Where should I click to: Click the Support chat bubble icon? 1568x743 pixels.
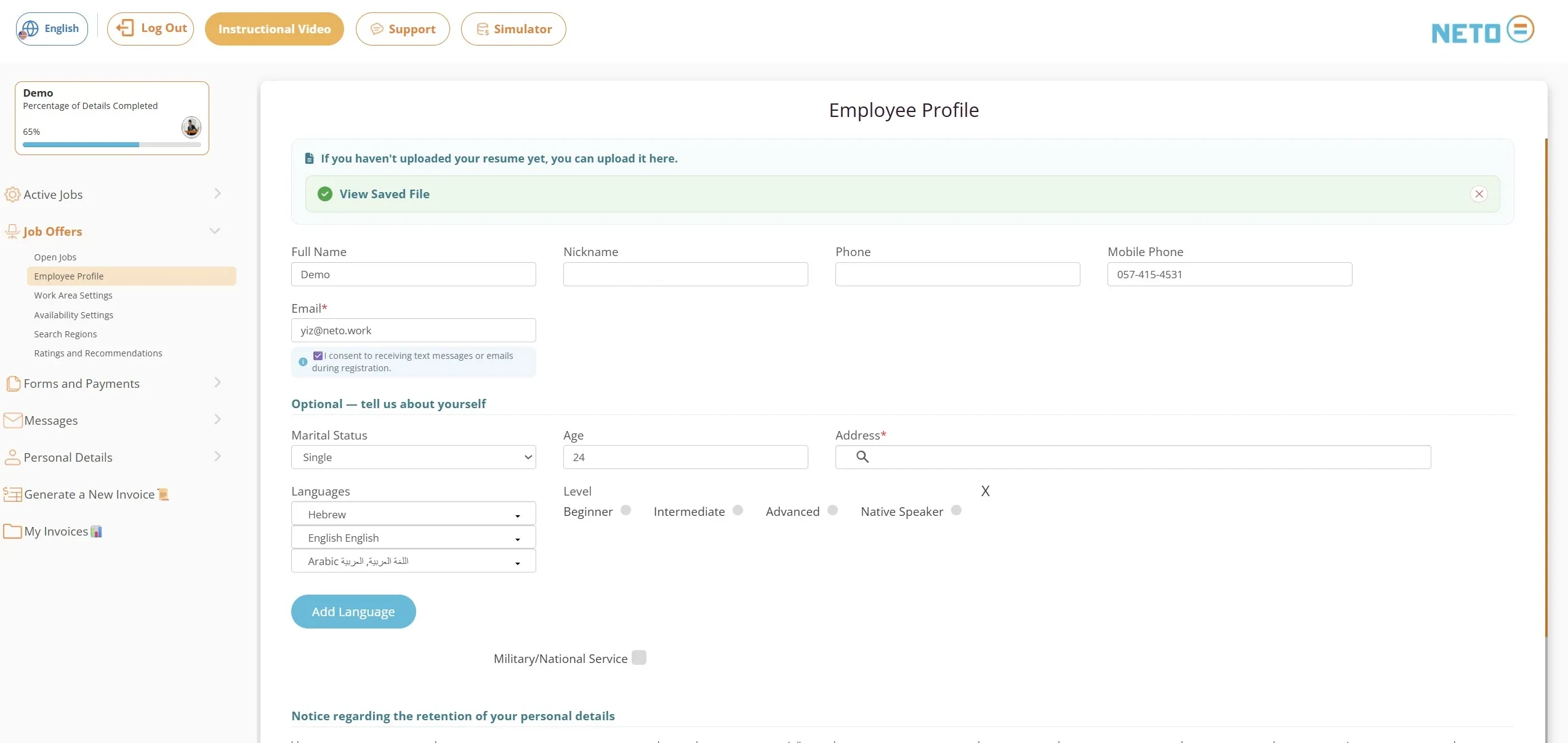click(x=377, y=29)
